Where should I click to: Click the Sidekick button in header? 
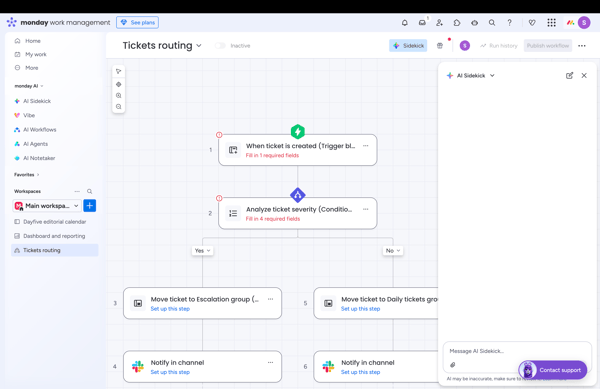click(408, 46)
